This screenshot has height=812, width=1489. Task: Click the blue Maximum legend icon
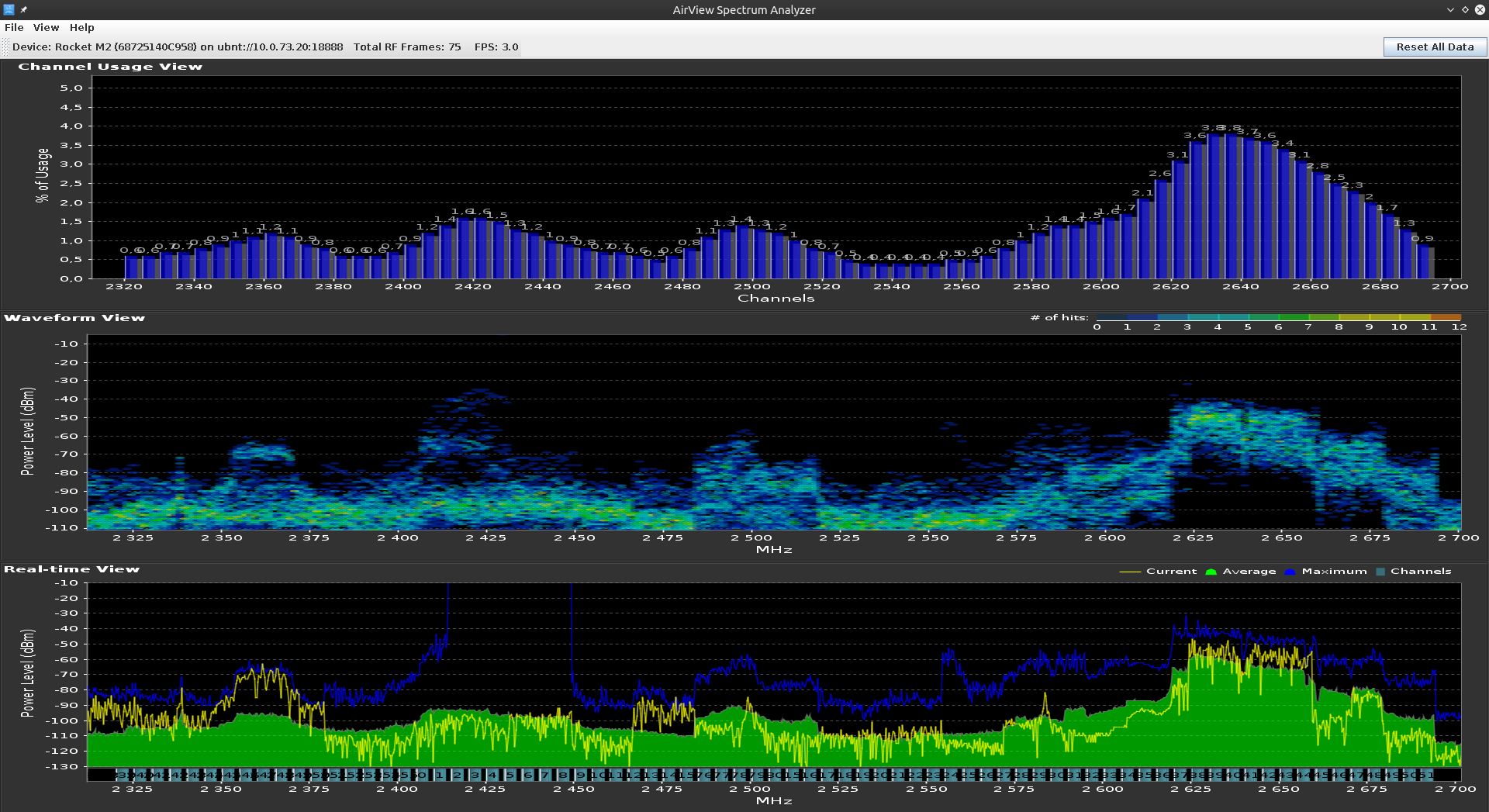point(1290,572)
